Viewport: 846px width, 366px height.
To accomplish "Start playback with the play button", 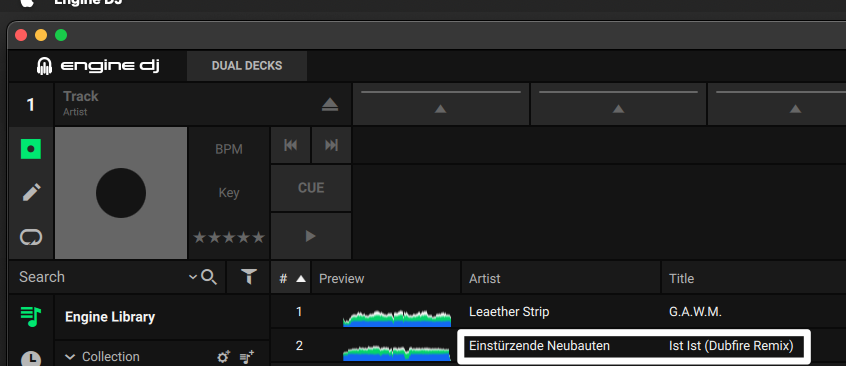I will [x=311, y=236].
